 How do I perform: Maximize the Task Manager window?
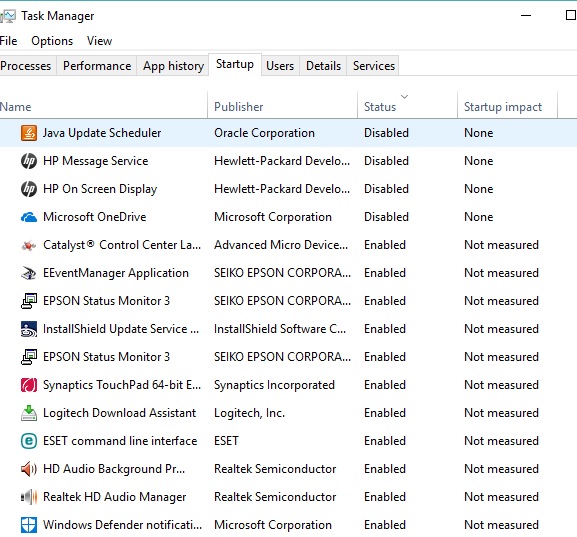pos(570,15)
